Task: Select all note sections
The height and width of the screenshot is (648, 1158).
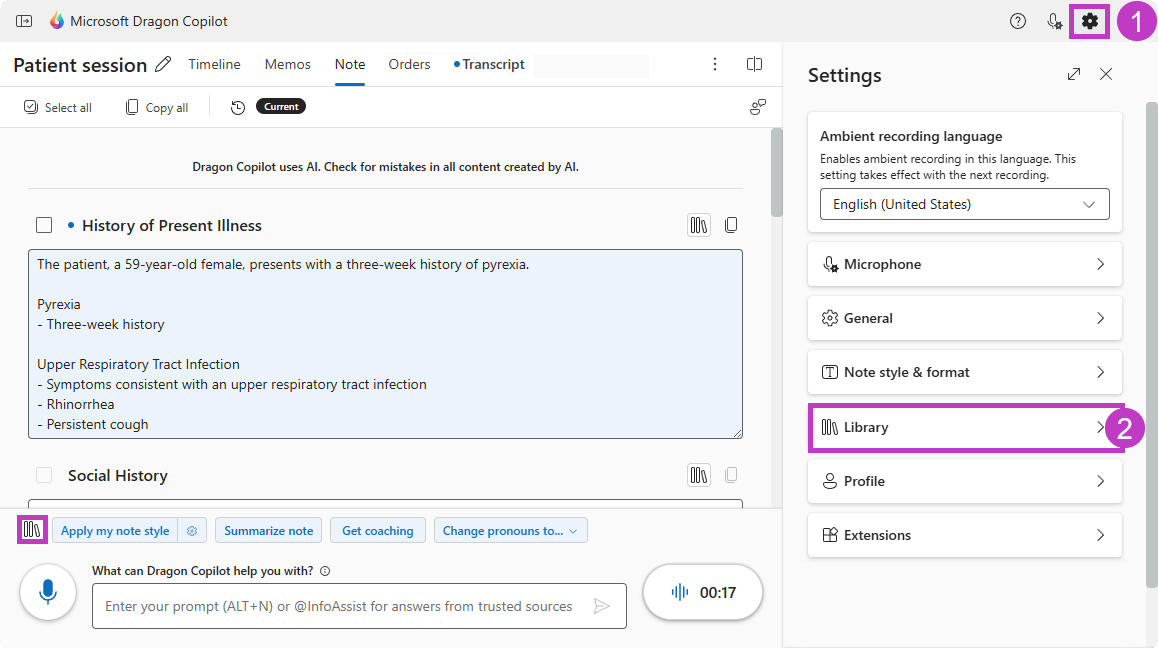Action: 57,106
